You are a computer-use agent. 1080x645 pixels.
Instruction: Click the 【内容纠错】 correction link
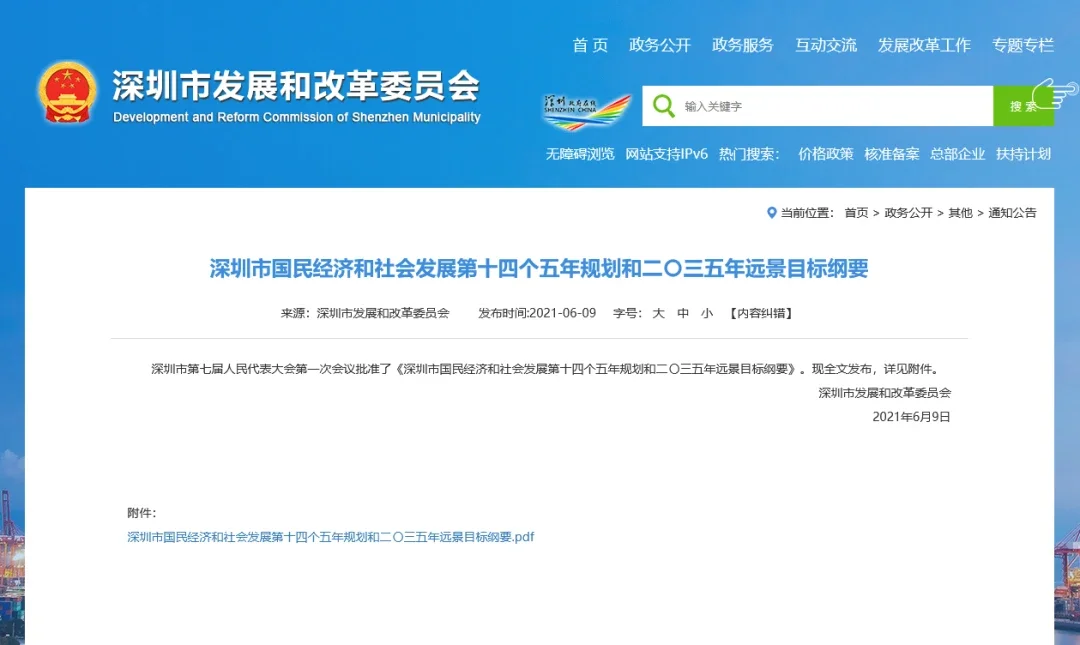coord(761,314)
